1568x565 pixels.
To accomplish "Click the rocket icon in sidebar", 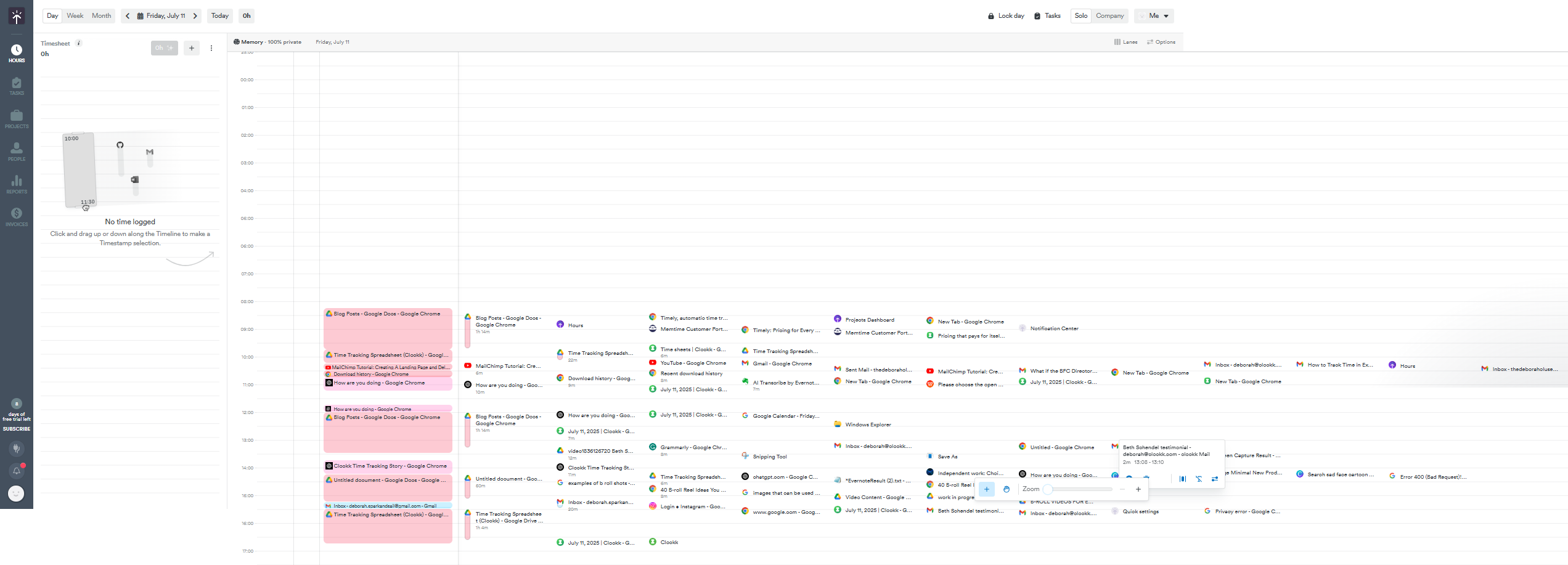I will click(x=17, y=449).
